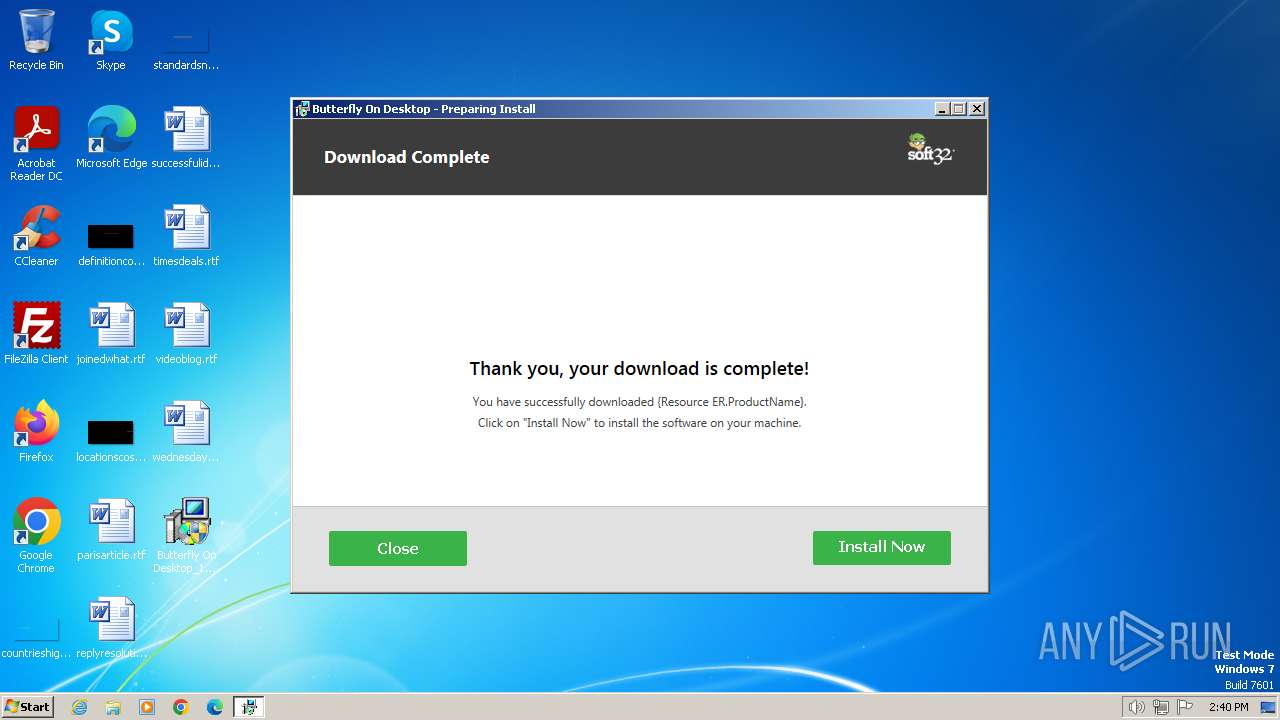The height and width of the screenshot is (720, 1280).
Task: Click the Show desktop button
Action: (1269, 707)
